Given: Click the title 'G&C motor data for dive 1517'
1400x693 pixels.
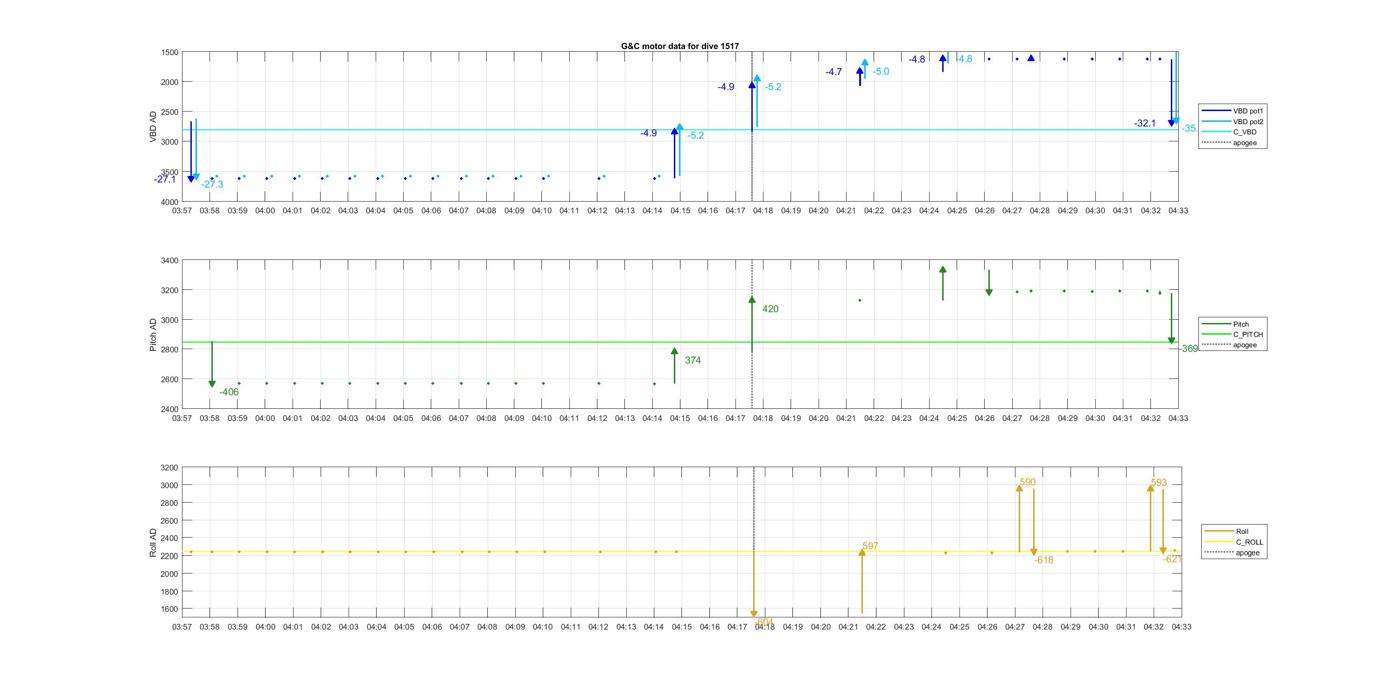Looking at the screenshot, I should tap(680, 46).
